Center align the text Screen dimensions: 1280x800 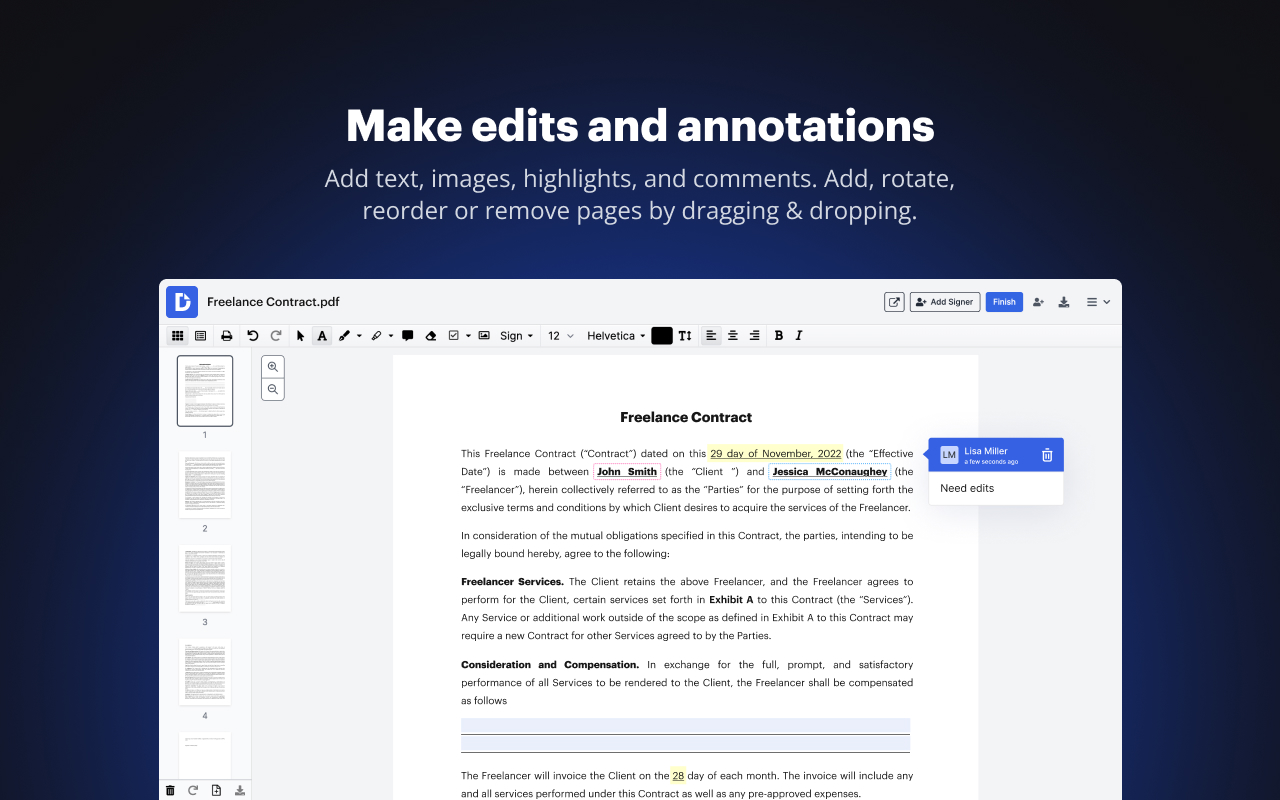click(x=733, y=336)
